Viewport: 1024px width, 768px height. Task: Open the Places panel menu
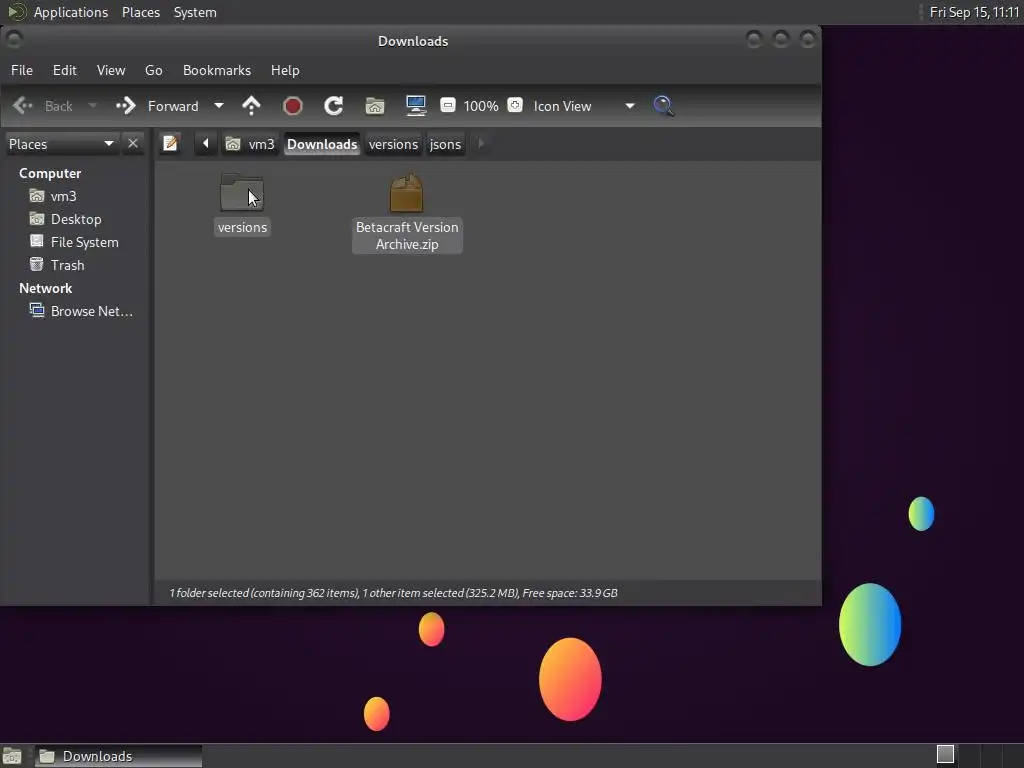click(x=141, y=12)
